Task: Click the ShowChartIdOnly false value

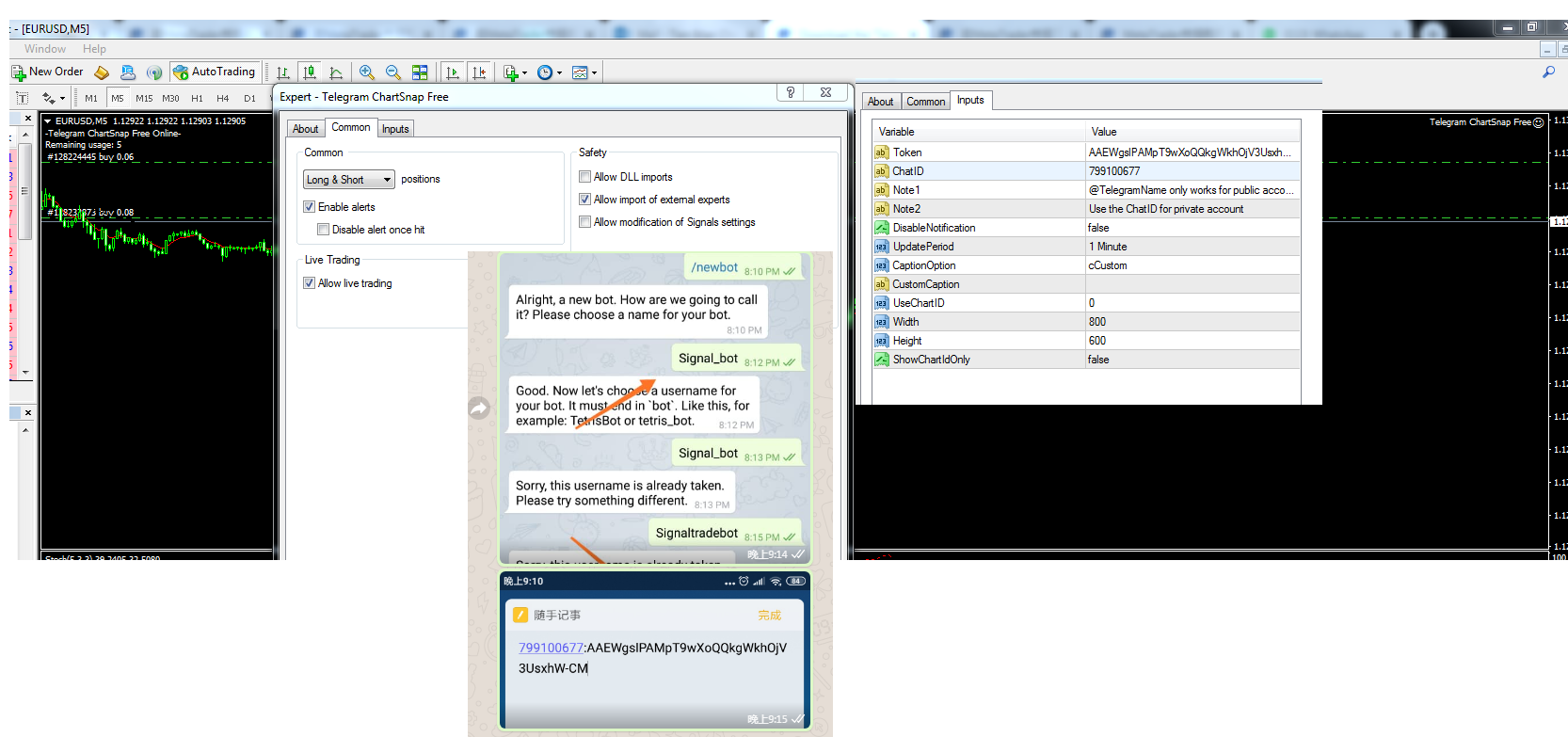Action: point(1192,360)
